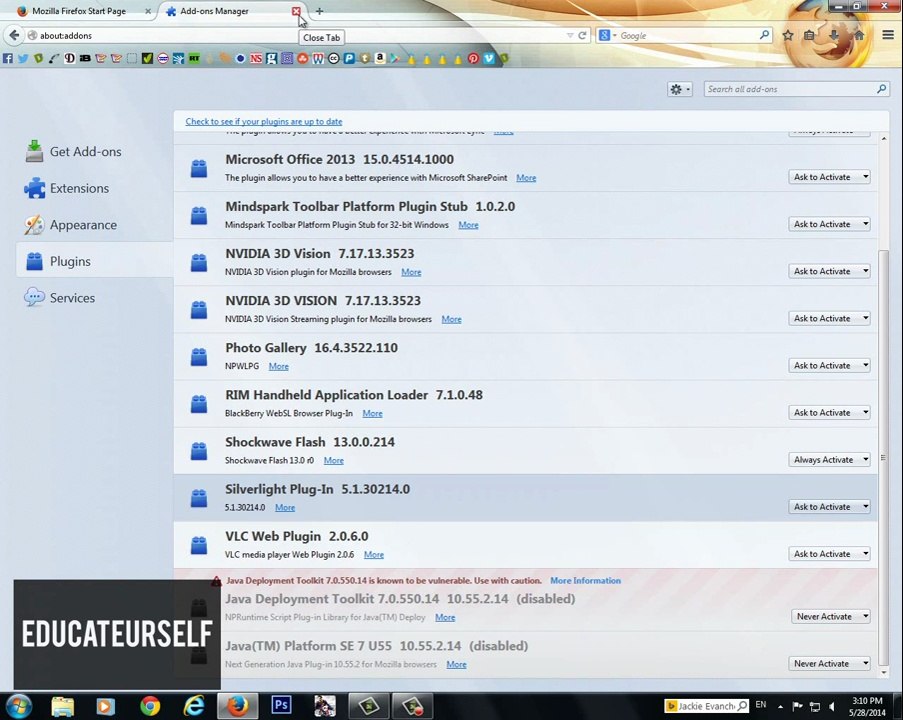Open the Twitter bookmark icon
903x720 pixels.
[x=23, y=58]
